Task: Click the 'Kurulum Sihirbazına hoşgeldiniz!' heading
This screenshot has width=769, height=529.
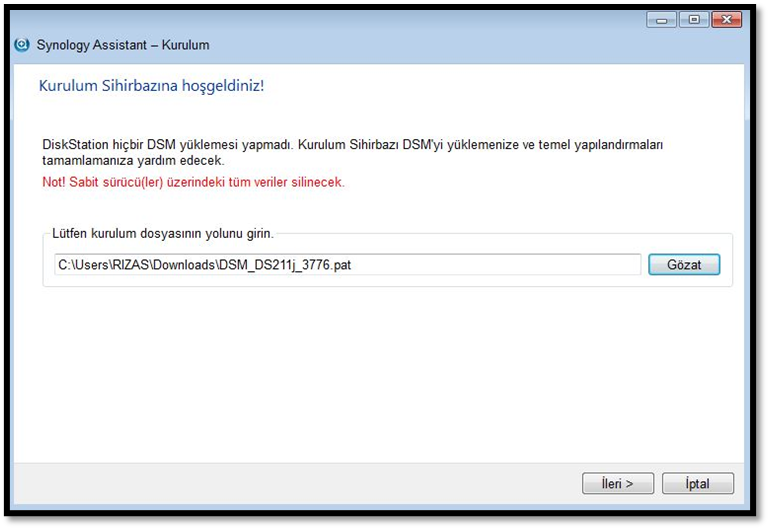Action: click(x=151, y=86)
